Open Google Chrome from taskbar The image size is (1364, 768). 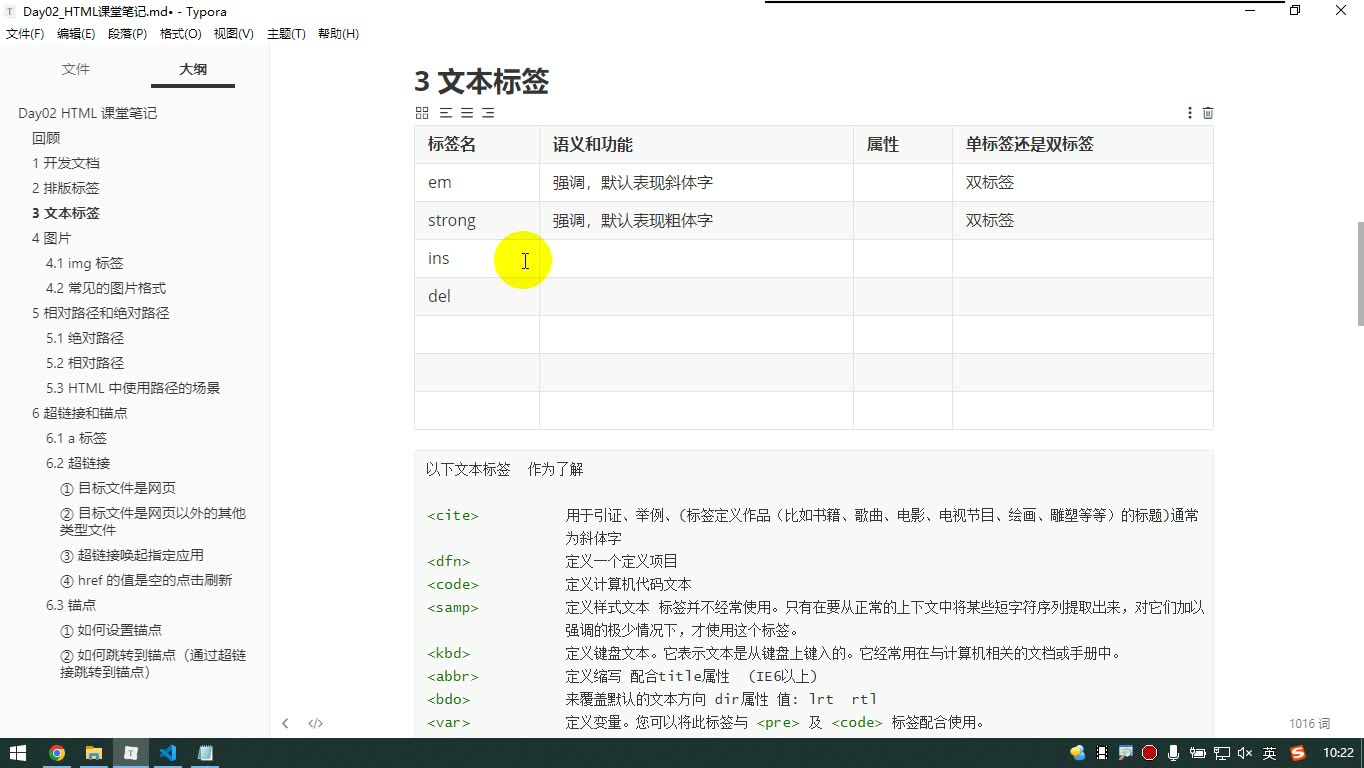(57, 753)
